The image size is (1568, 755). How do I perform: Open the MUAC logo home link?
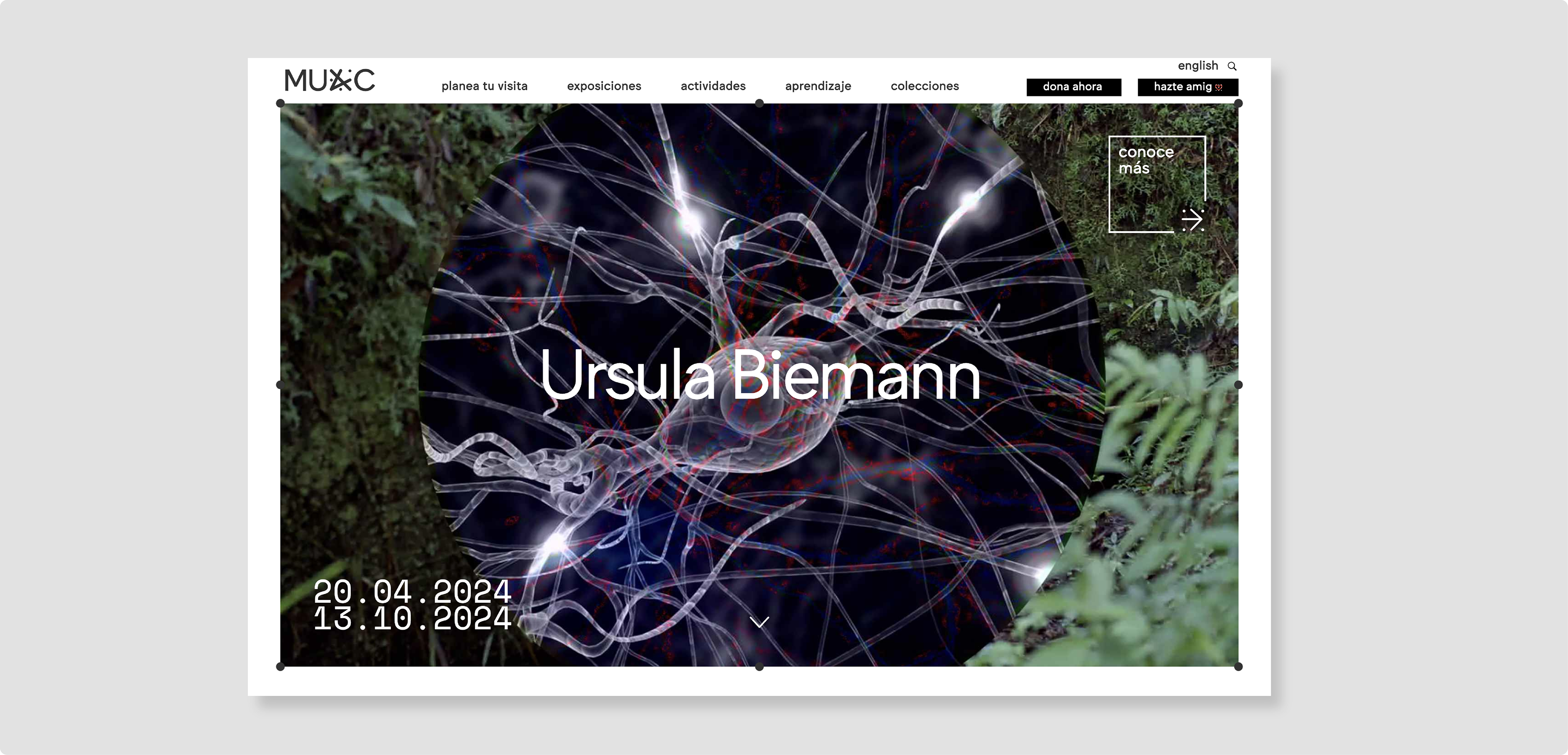(329, 80)
